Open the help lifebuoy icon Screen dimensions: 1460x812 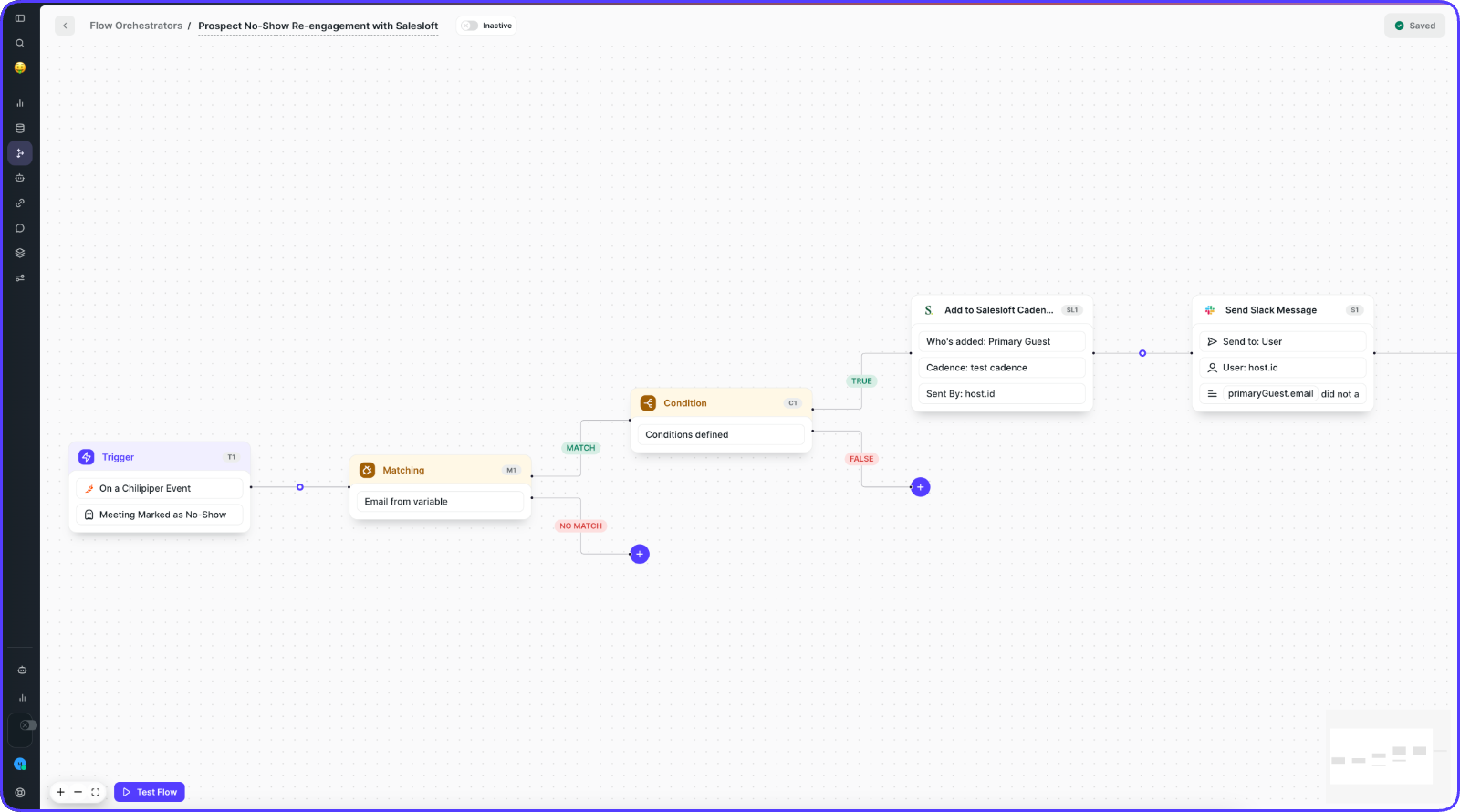(x=20, y=793)
